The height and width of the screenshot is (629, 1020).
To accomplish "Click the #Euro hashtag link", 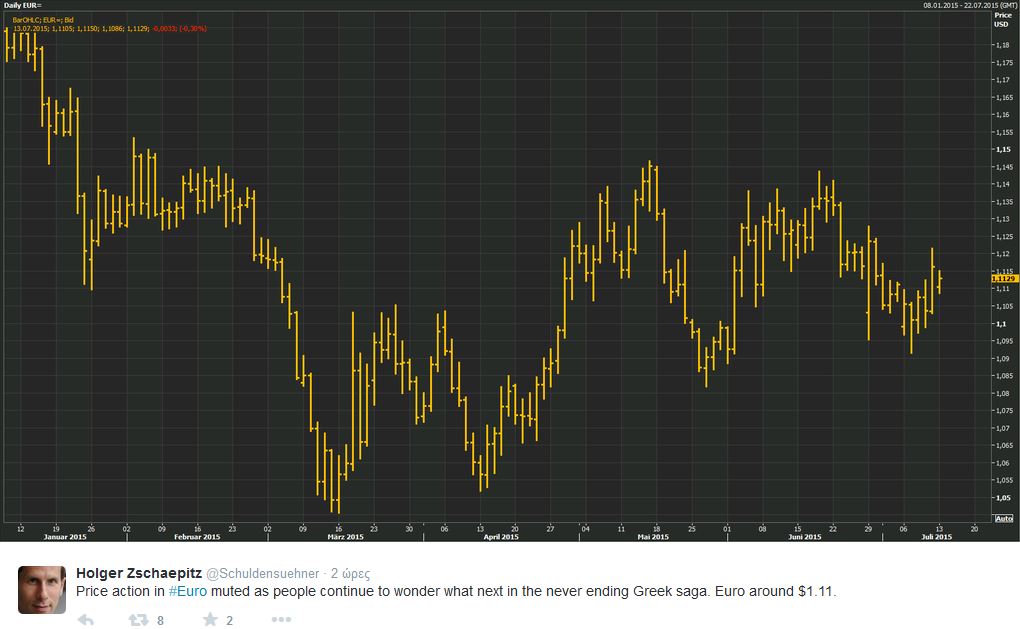I will (187, 591).
